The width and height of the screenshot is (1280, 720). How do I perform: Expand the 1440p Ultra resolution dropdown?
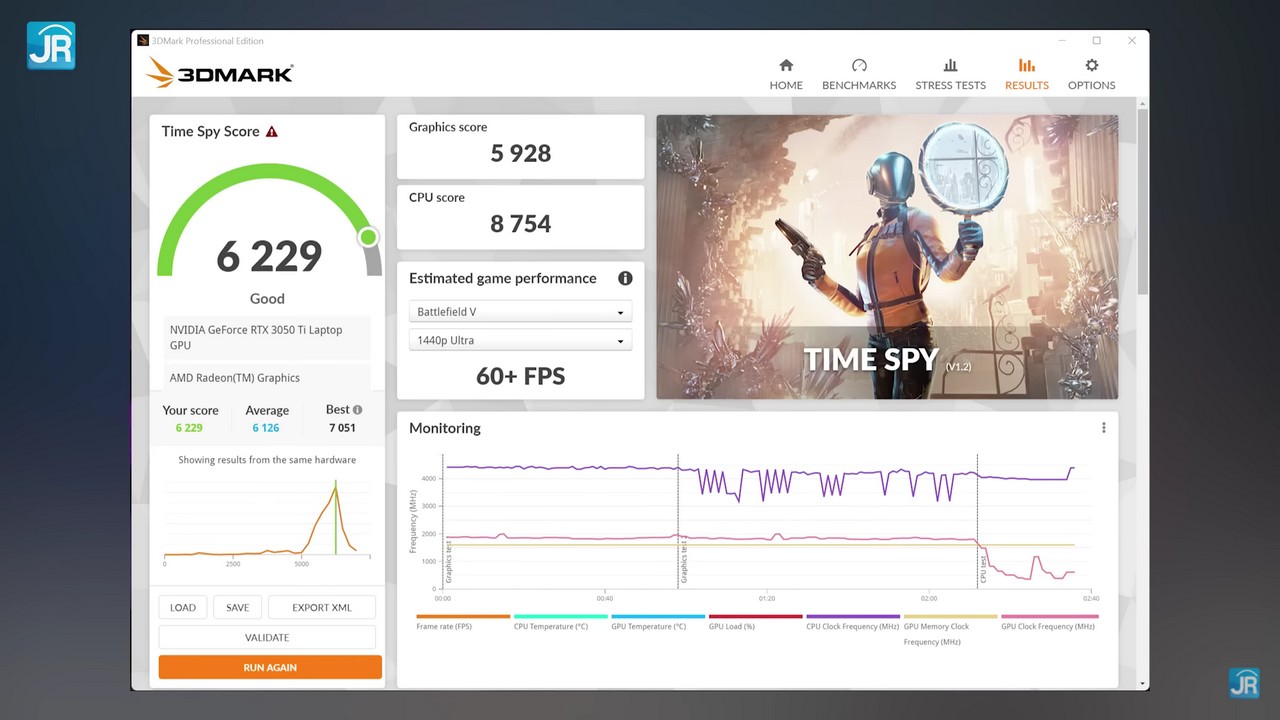520,341
